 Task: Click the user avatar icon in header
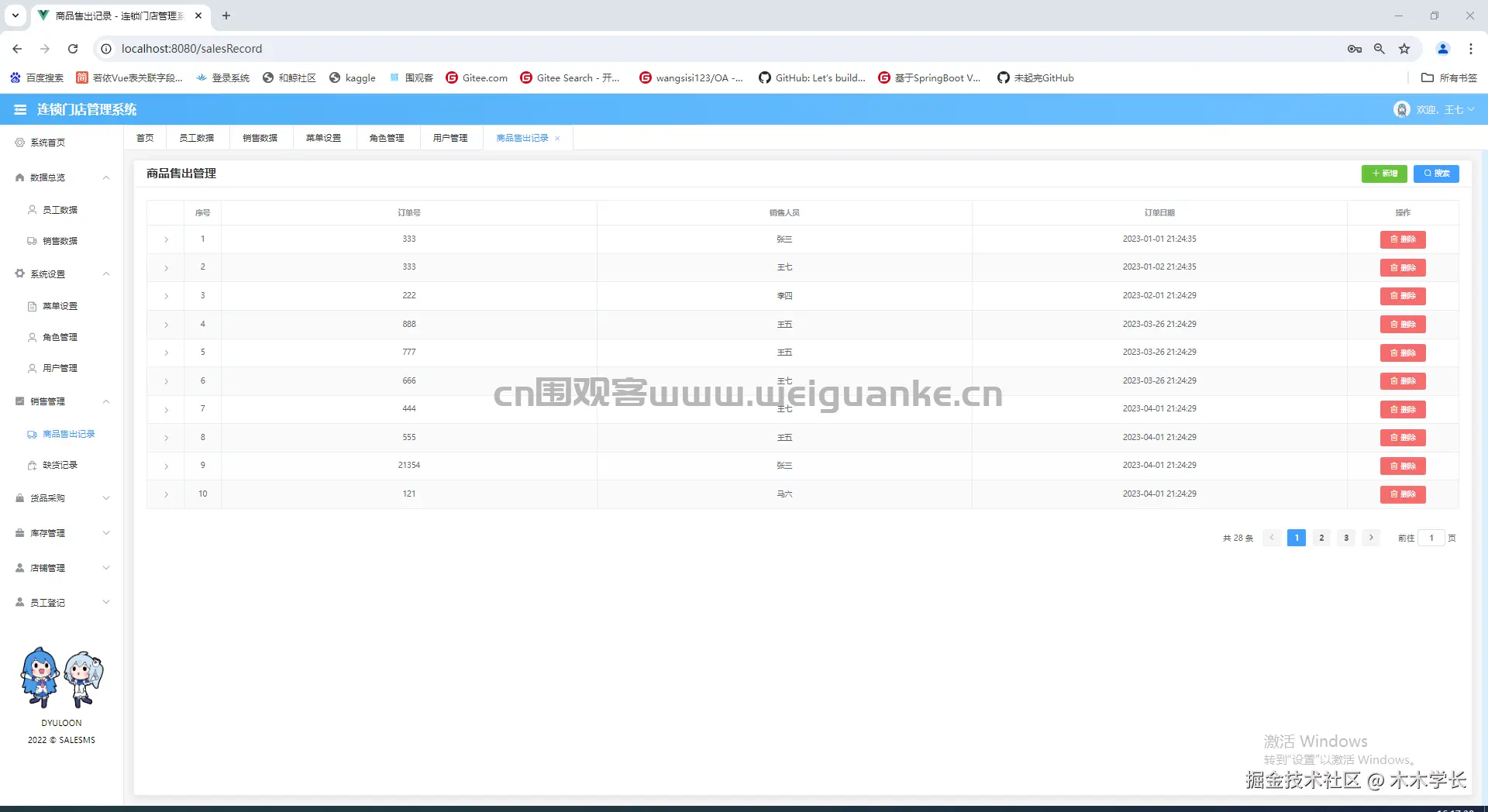(1401, 110)
